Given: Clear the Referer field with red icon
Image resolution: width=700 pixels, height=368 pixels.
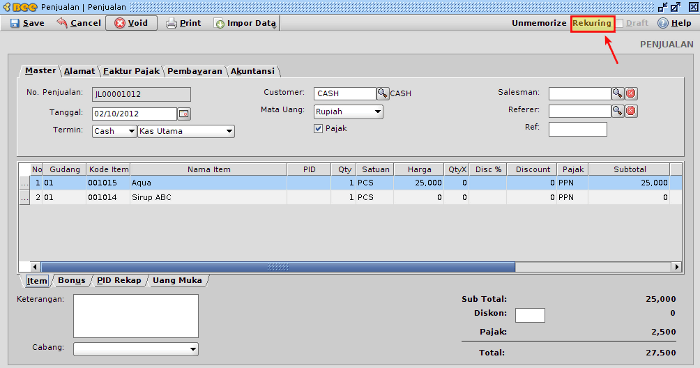Looking at the screenshot, I should (x=631, y=111).
